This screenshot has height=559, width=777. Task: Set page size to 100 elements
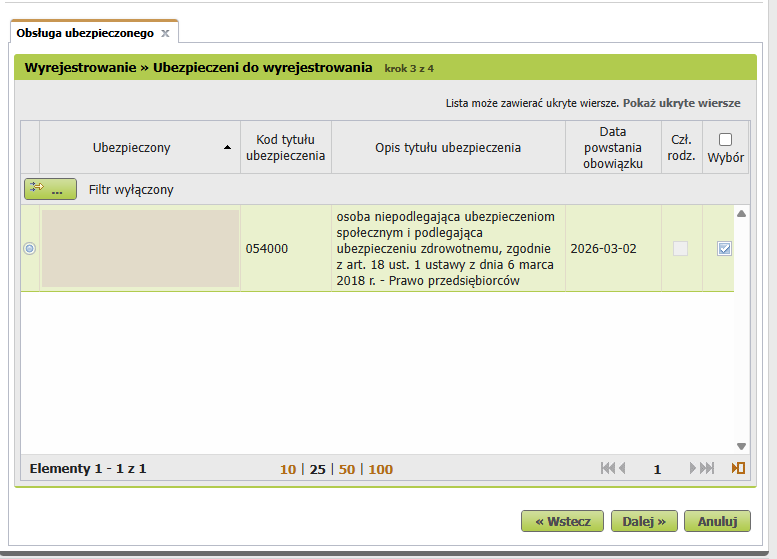pos(381,469)
